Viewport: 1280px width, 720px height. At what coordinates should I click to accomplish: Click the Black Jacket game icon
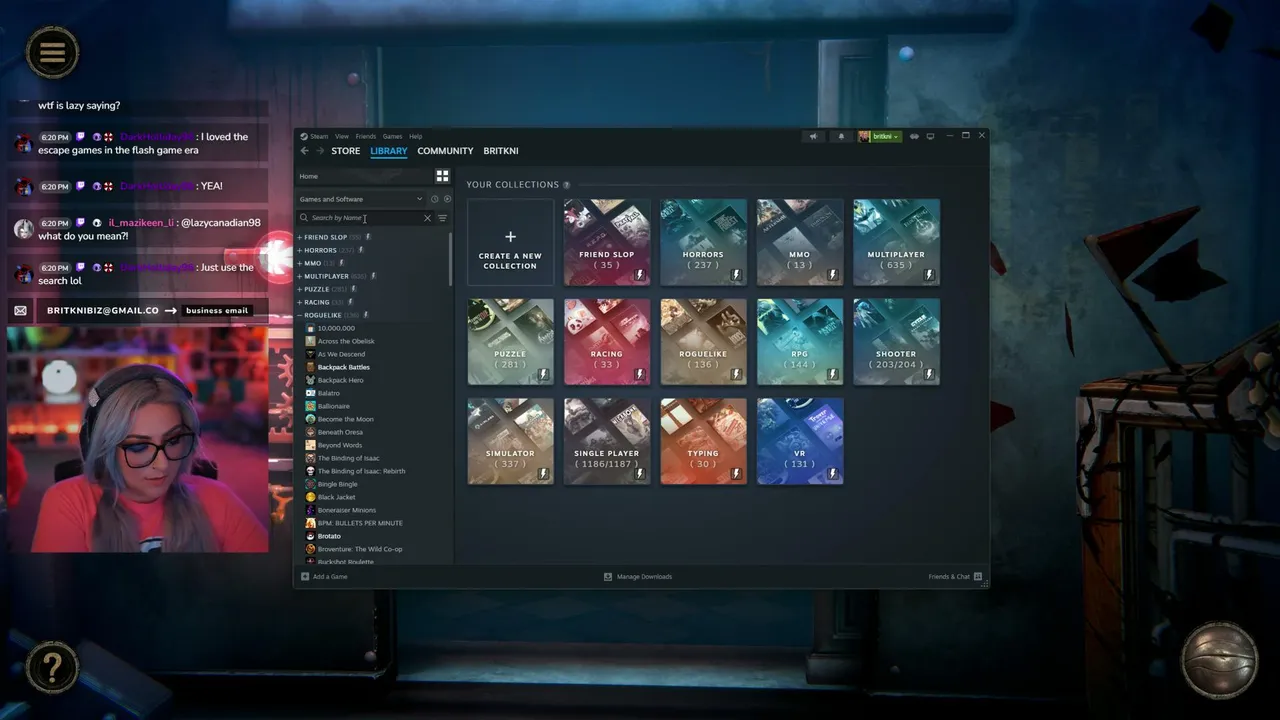click(x=311, y=497)
